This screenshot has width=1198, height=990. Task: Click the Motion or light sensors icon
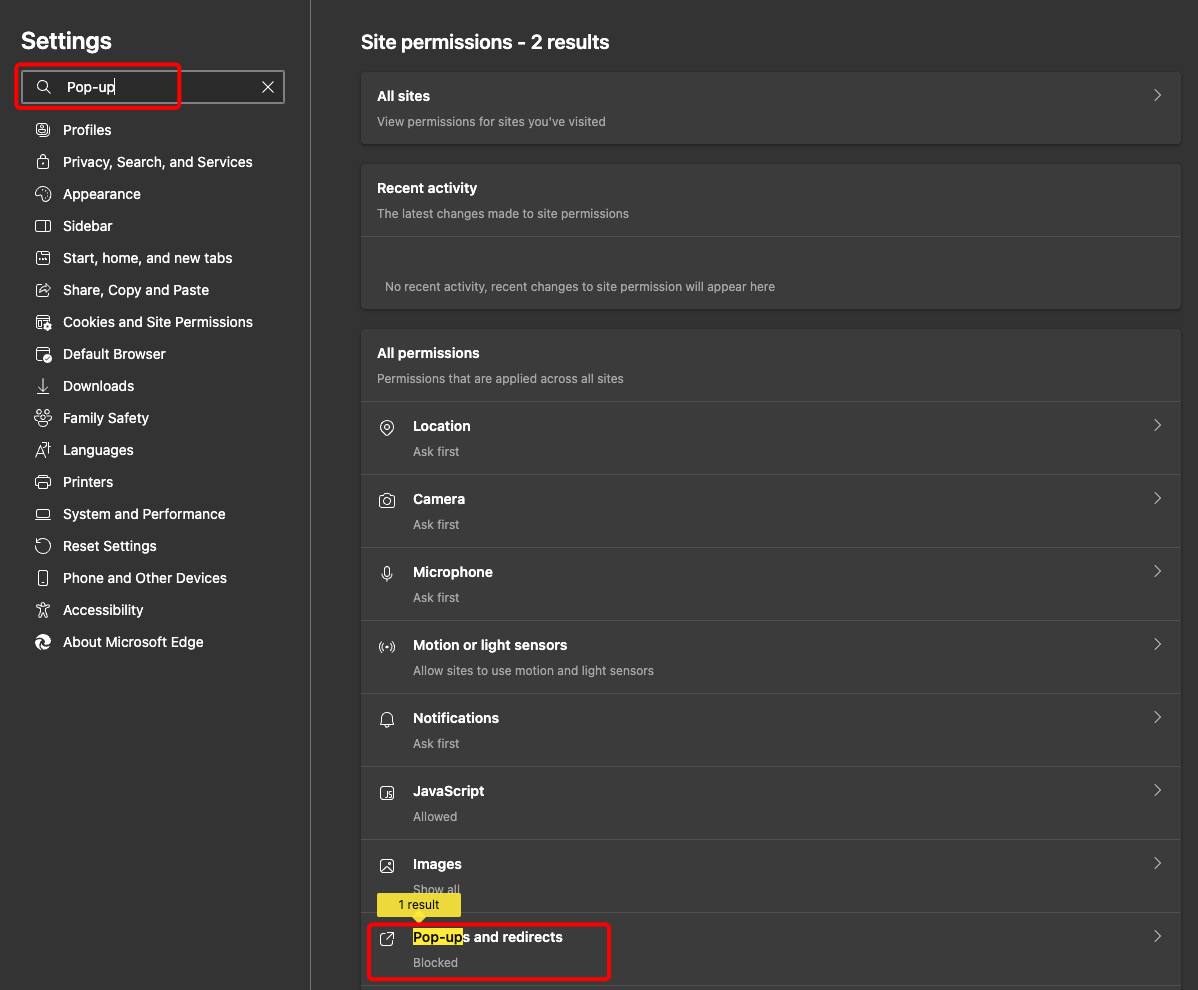[x=387, y=647]
